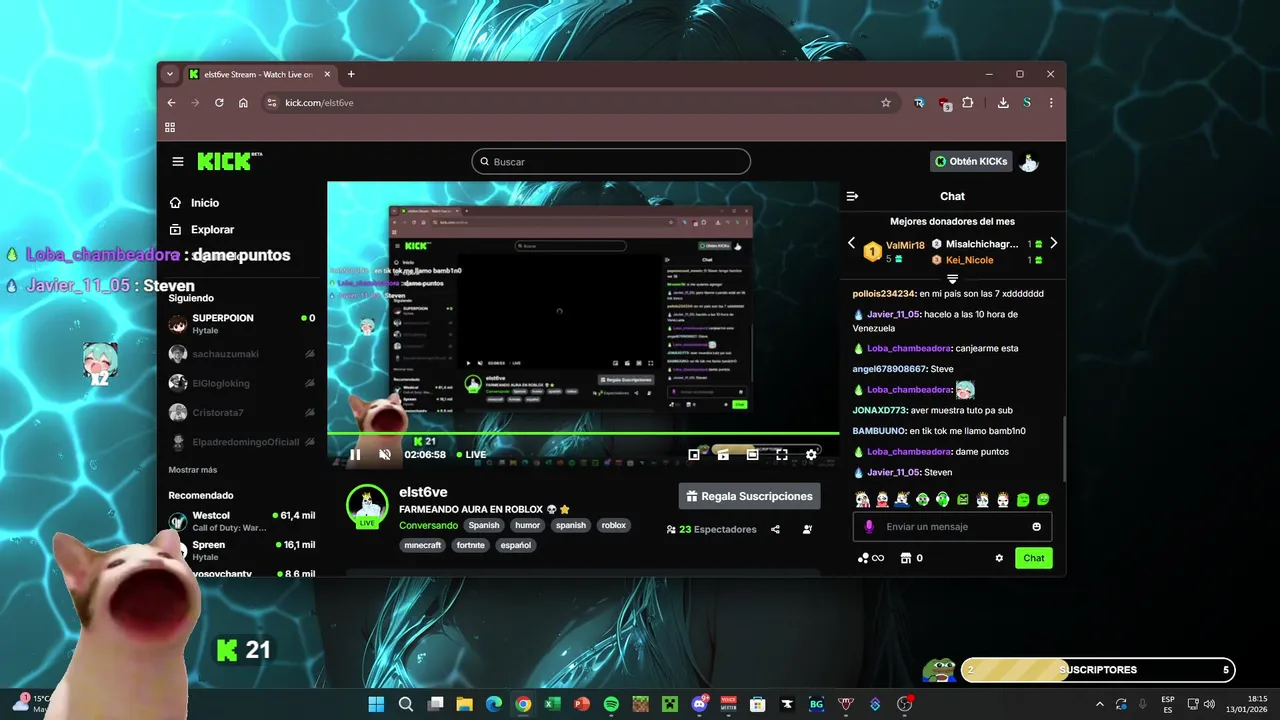Open a new Chrome tab
This screenshot has height=720, width=1280.
tap(351, 74)
